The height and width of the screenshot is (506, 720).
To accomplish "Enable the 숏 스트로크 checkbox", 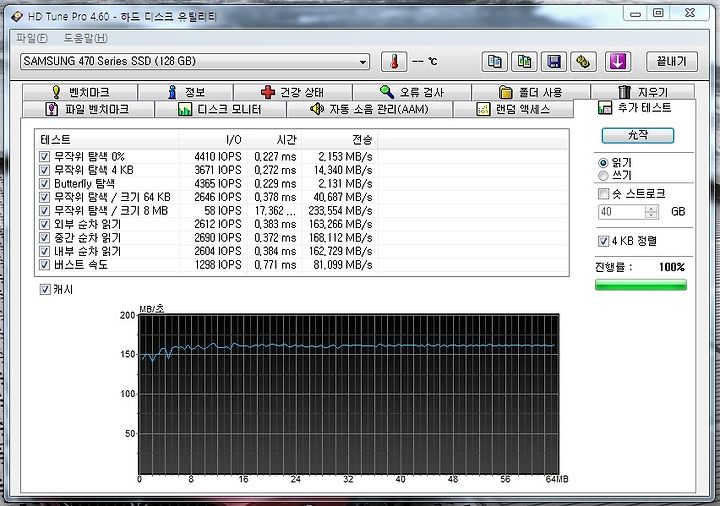I will pyautogui.click(x=603, y=194).
